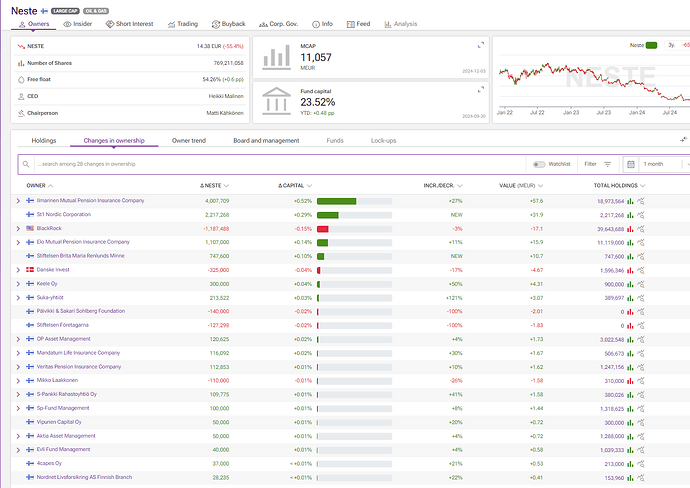This screenshot has height=488, width=690.
Task: Sort by Total Holdings column
Action: [616, 186]
